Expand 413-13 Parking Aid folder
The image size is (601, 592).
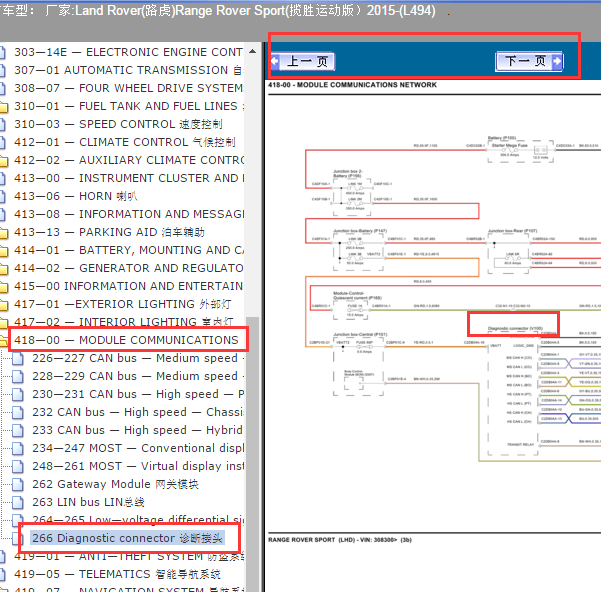109,232
